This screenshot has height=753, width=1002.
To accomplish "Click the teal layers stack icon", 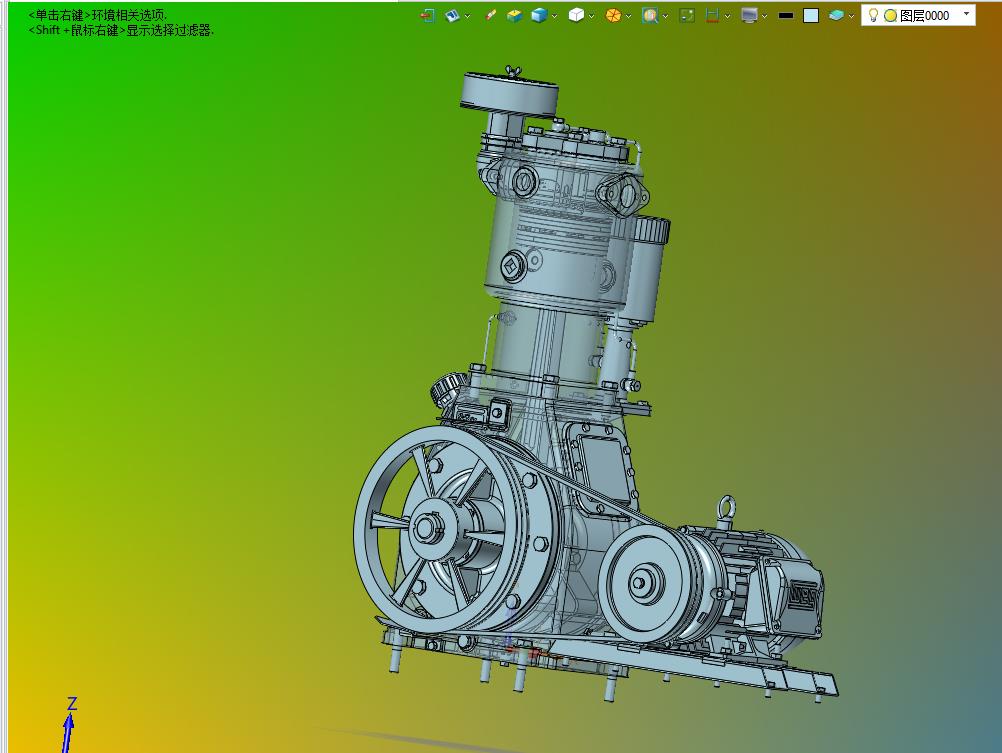I will click(x=837, y=15).
